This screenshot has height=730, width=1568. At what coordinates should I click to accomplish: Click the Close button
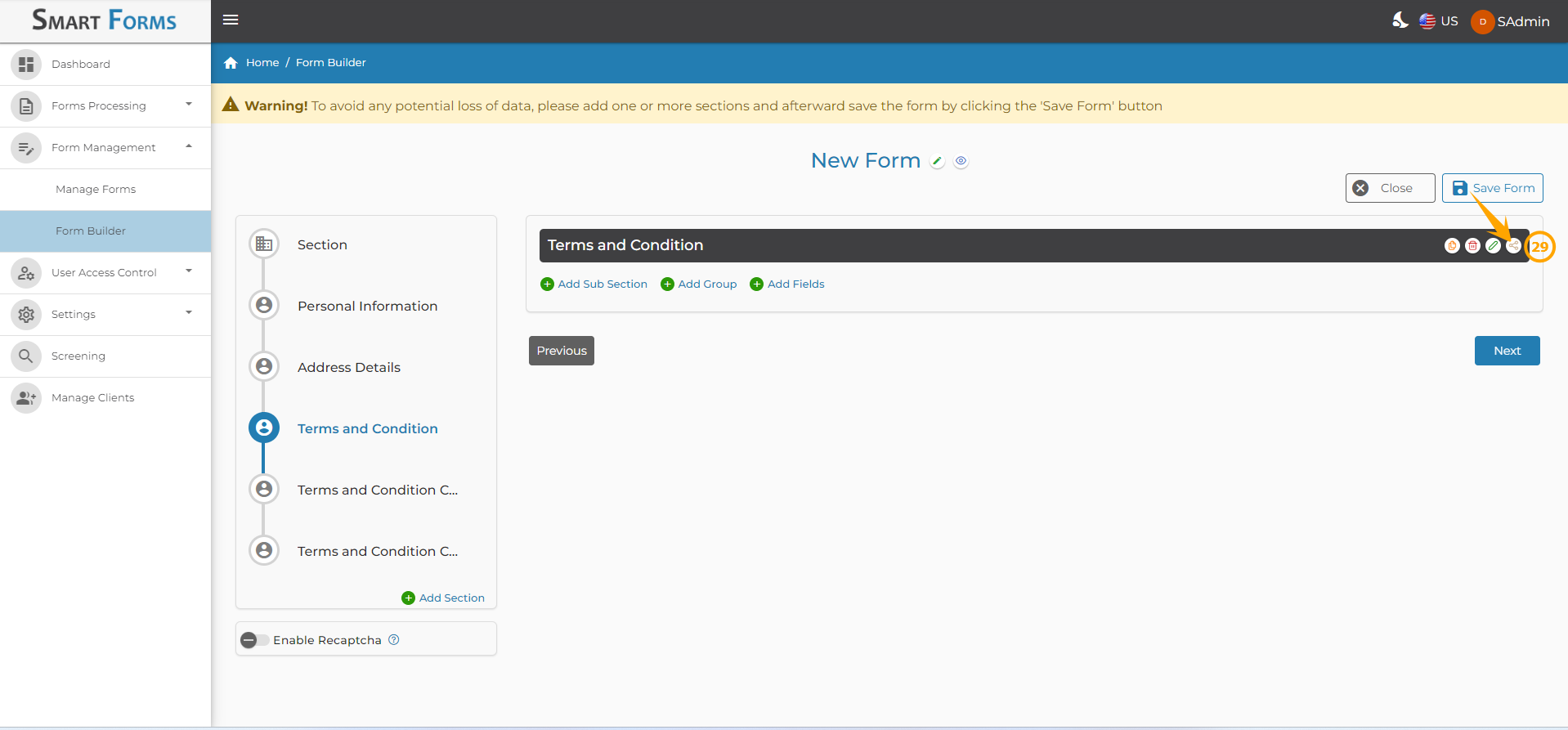(x=1390, y=188)
